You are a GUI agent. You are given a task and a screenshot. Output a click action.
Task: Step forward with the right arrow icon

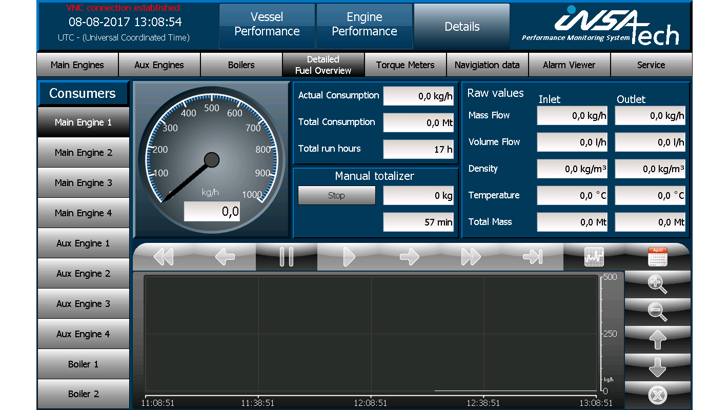point(409,257)
